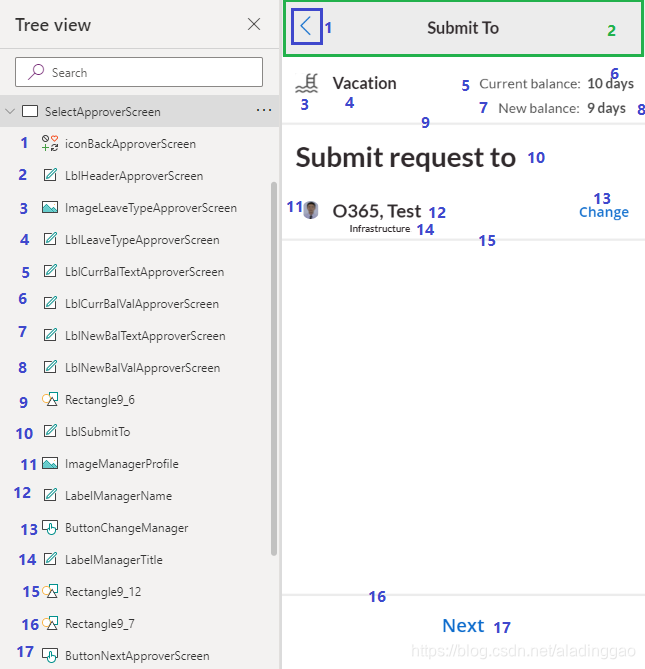This screenshot has width=645, height=669.
Task: Select ButtonNextApproverScreen in the tree
Action: click(137, 656)
